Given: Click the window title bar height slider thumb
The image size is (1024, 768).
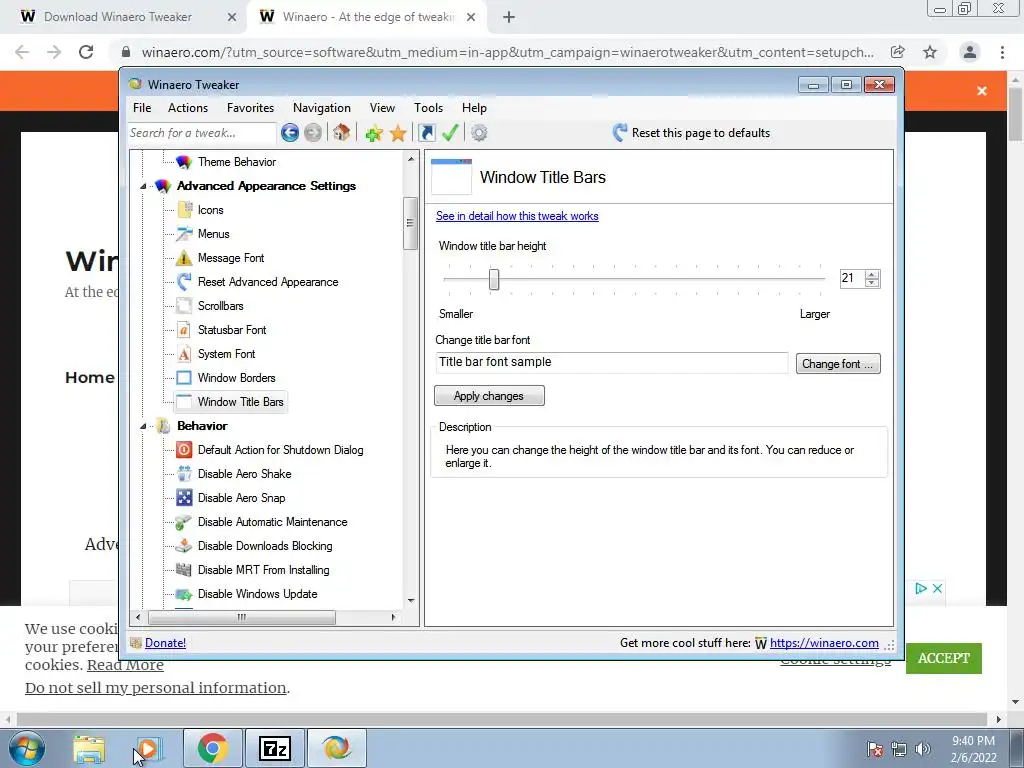Looking at the screenshot, I should pos(494,280).
